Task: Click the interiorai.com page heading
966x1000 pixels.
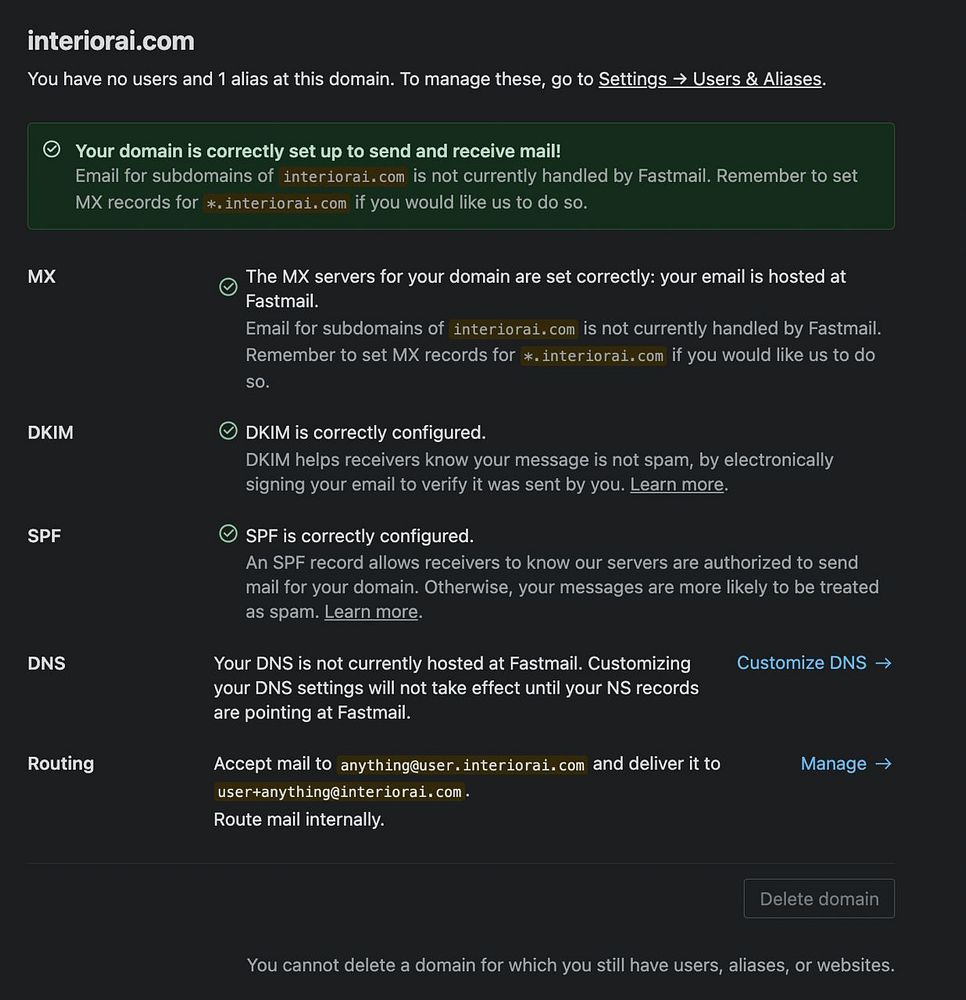Action: coord(110,41)
